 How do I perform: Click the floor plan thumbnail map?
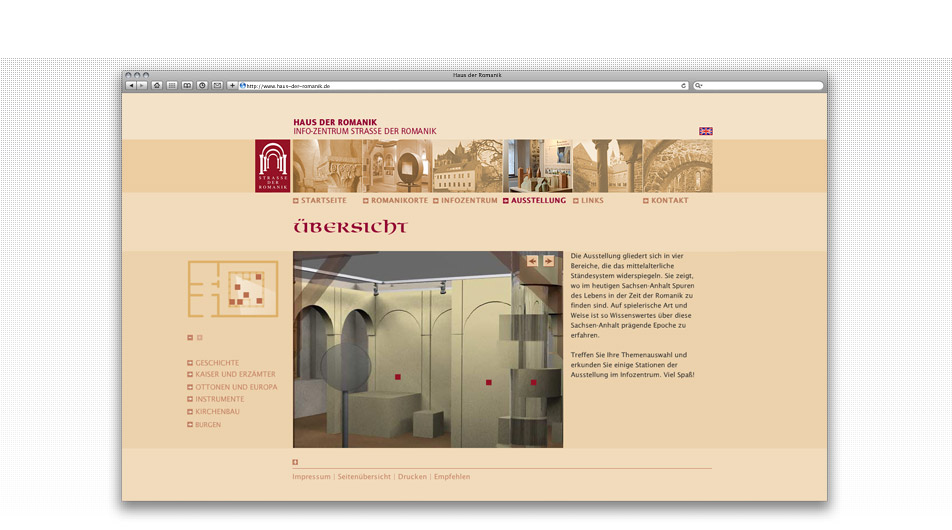(232, 289)
